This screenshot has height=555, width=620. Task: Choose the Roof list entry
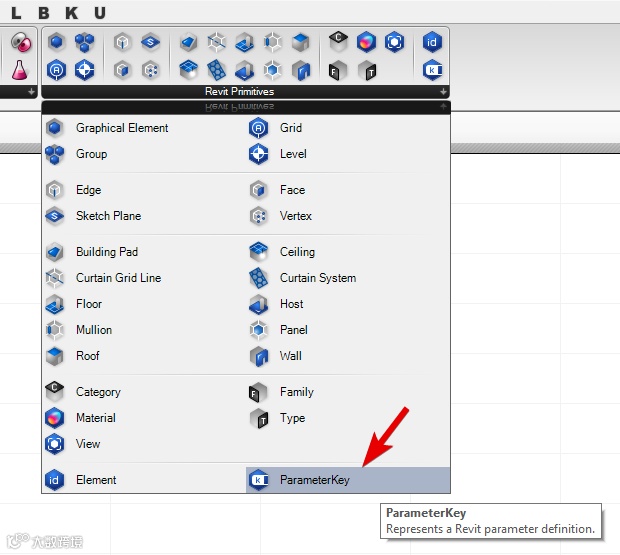[144, 356]
